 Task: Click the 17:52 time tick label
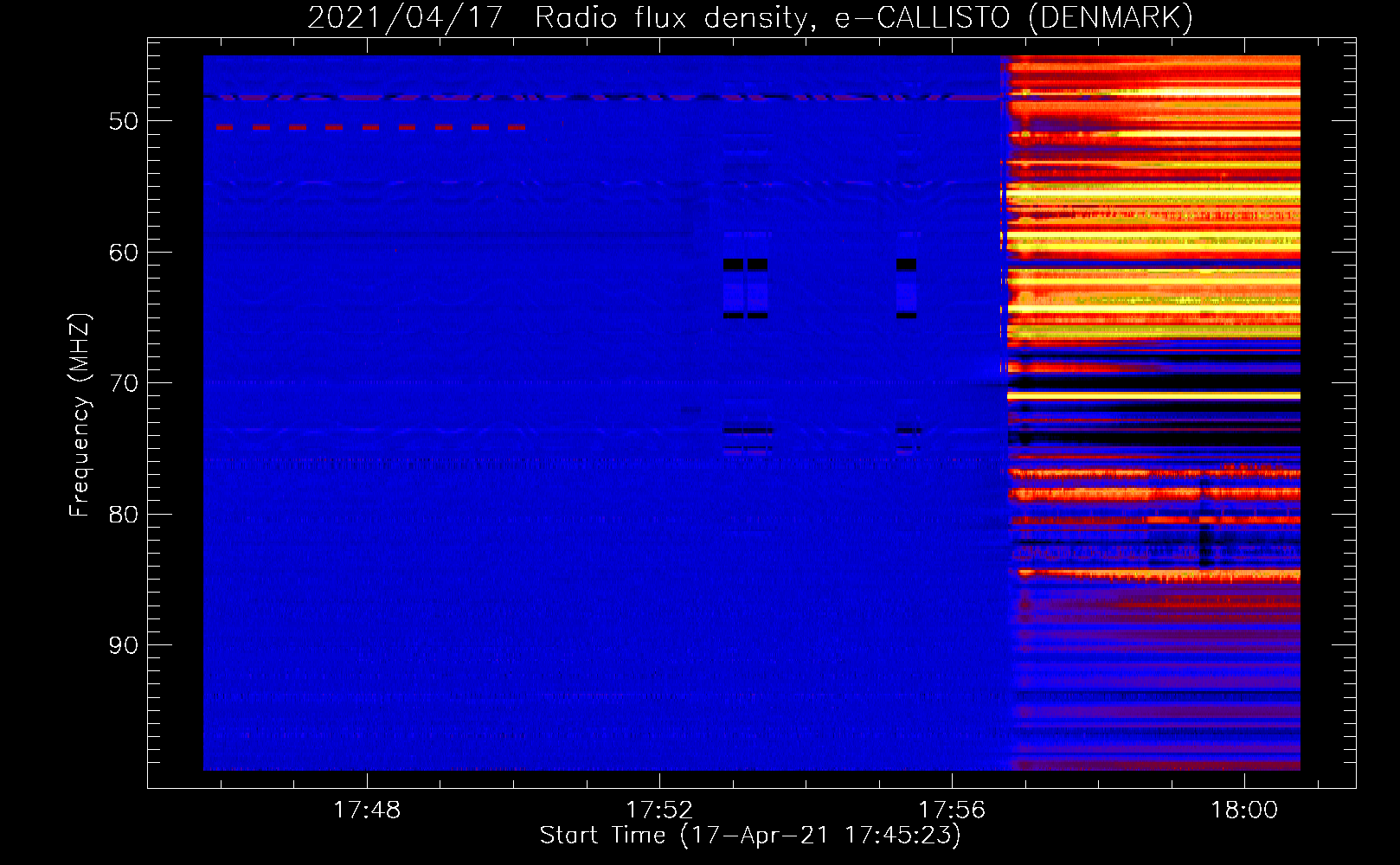(x=659, y=810)
